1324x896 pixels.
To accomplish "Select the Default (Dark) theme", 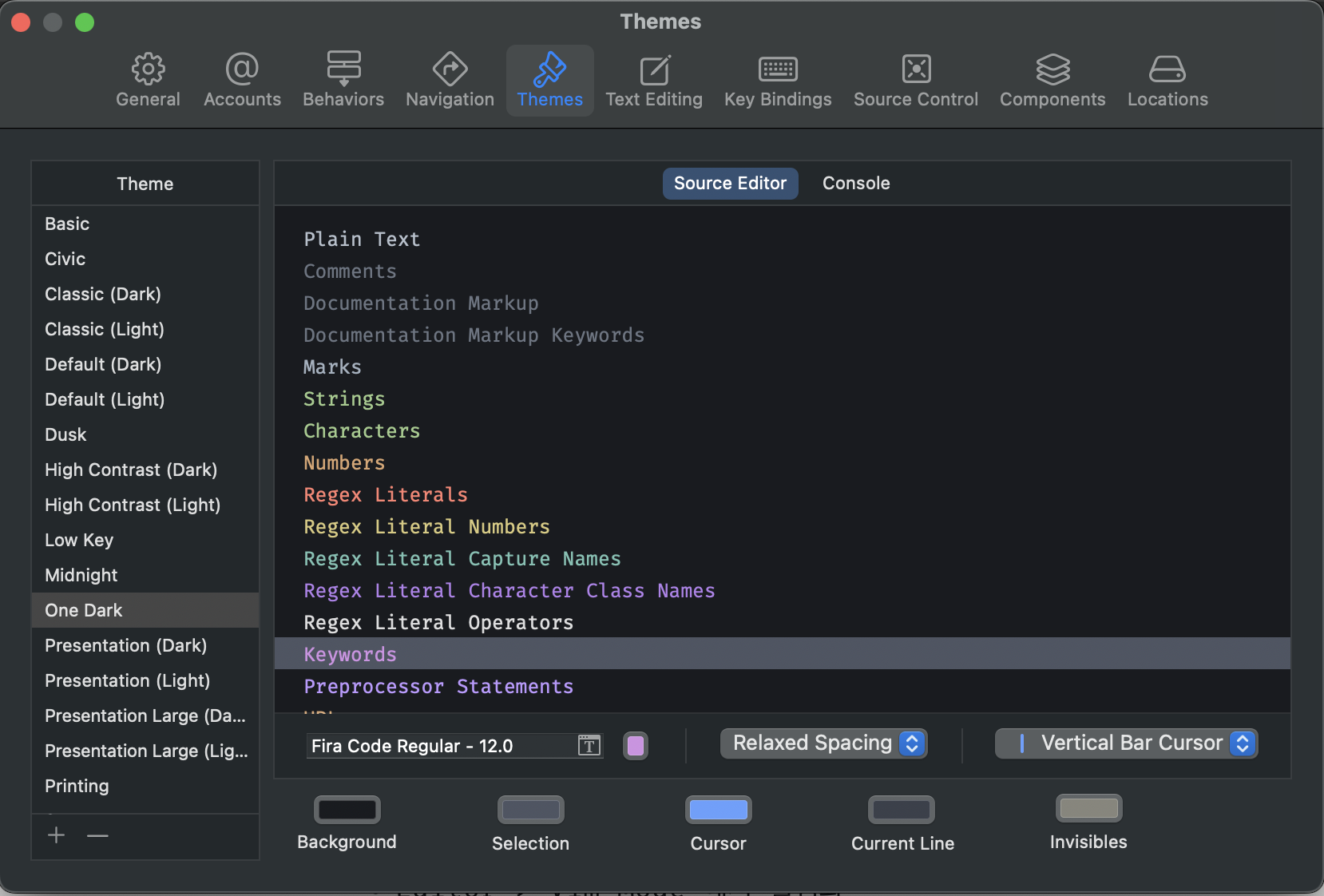I will point(145,364).
